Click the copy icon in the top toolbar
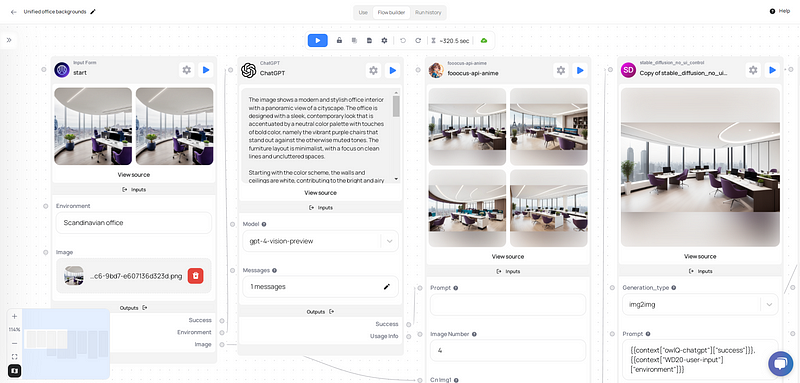Image resolution: width=800 pixels, height=383 pixels. pyautogui.click(x=354, y=40)
